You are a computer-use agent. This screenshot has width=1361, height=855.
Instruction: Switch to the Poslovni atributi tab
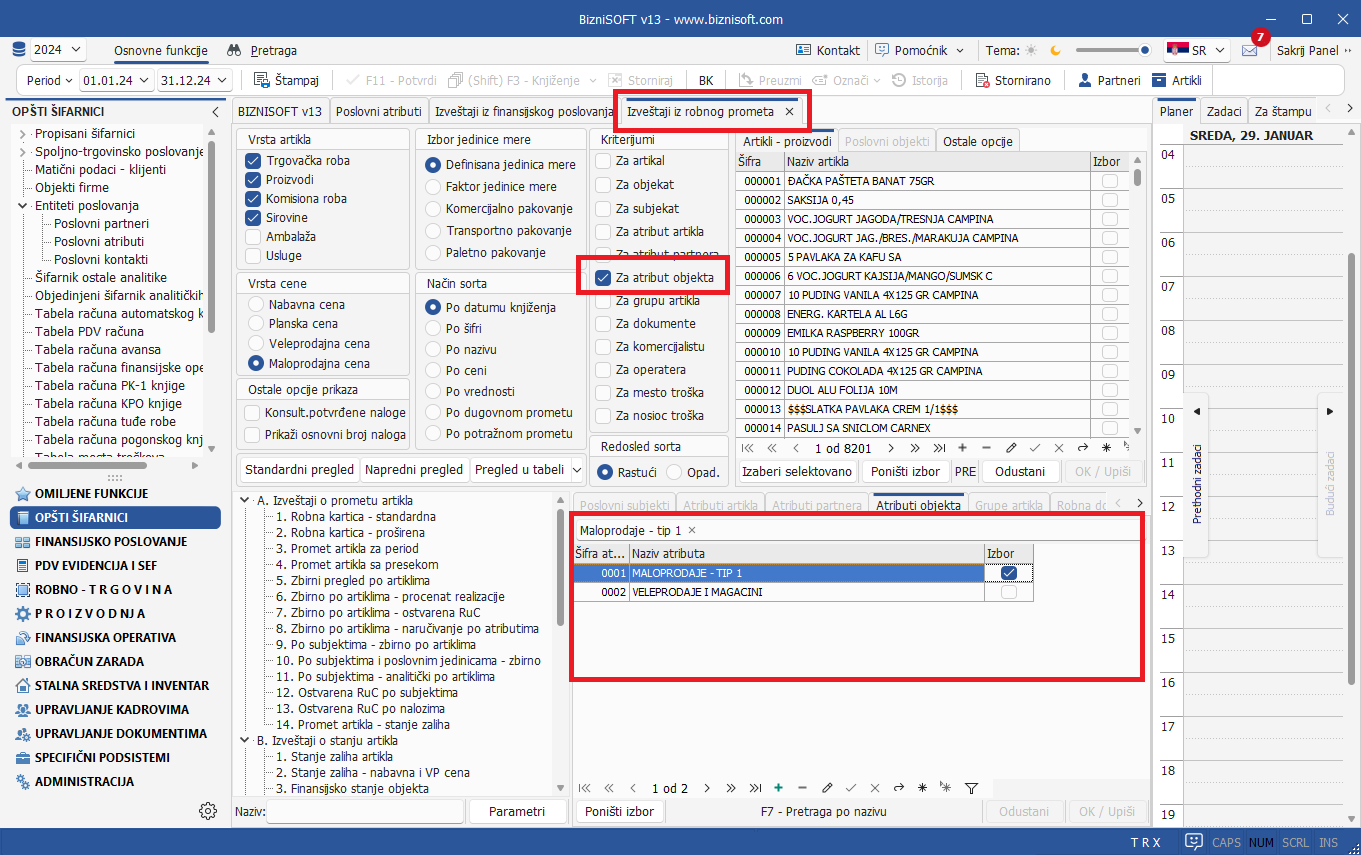point(378,112)
